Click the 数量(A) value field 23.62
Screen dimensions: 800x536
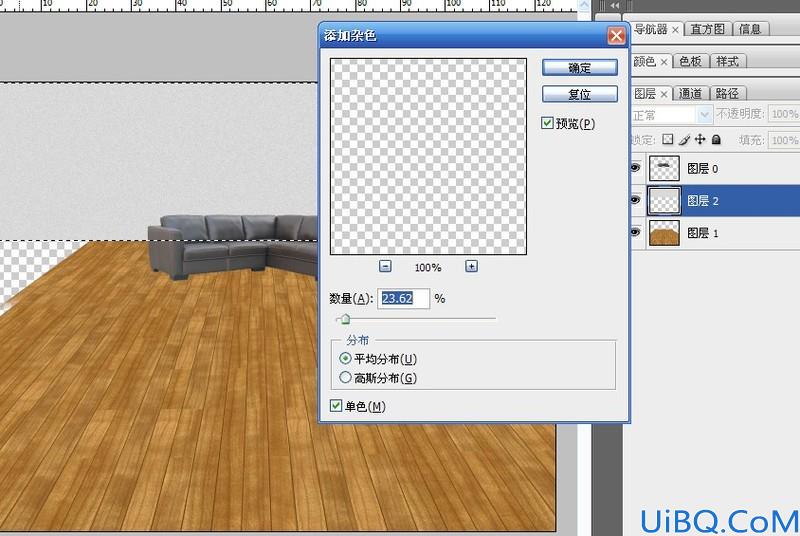click(404, 298)
